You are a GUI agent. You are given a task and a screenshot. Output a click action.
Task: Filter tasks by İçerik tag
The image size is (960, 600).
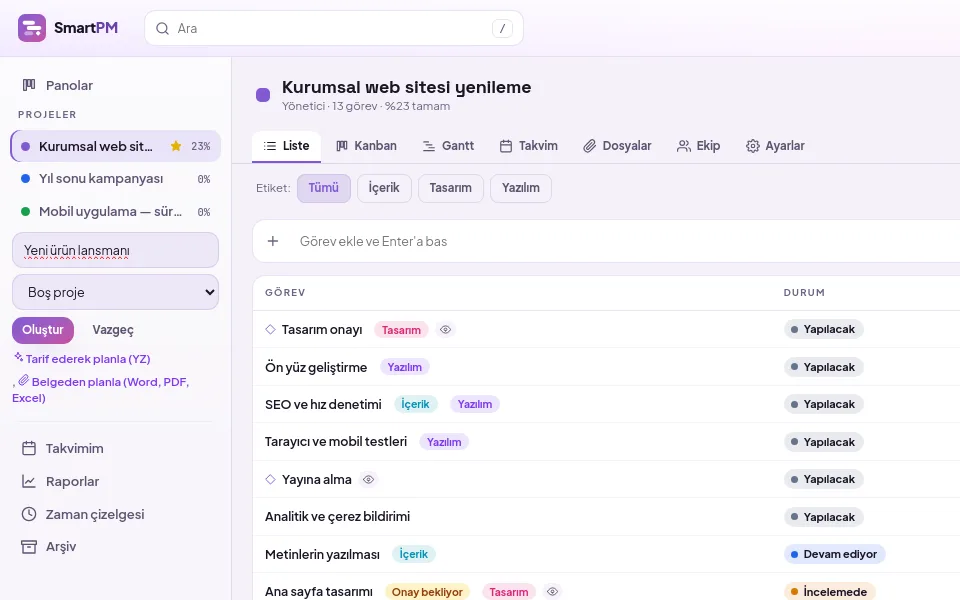coord(384,188)
